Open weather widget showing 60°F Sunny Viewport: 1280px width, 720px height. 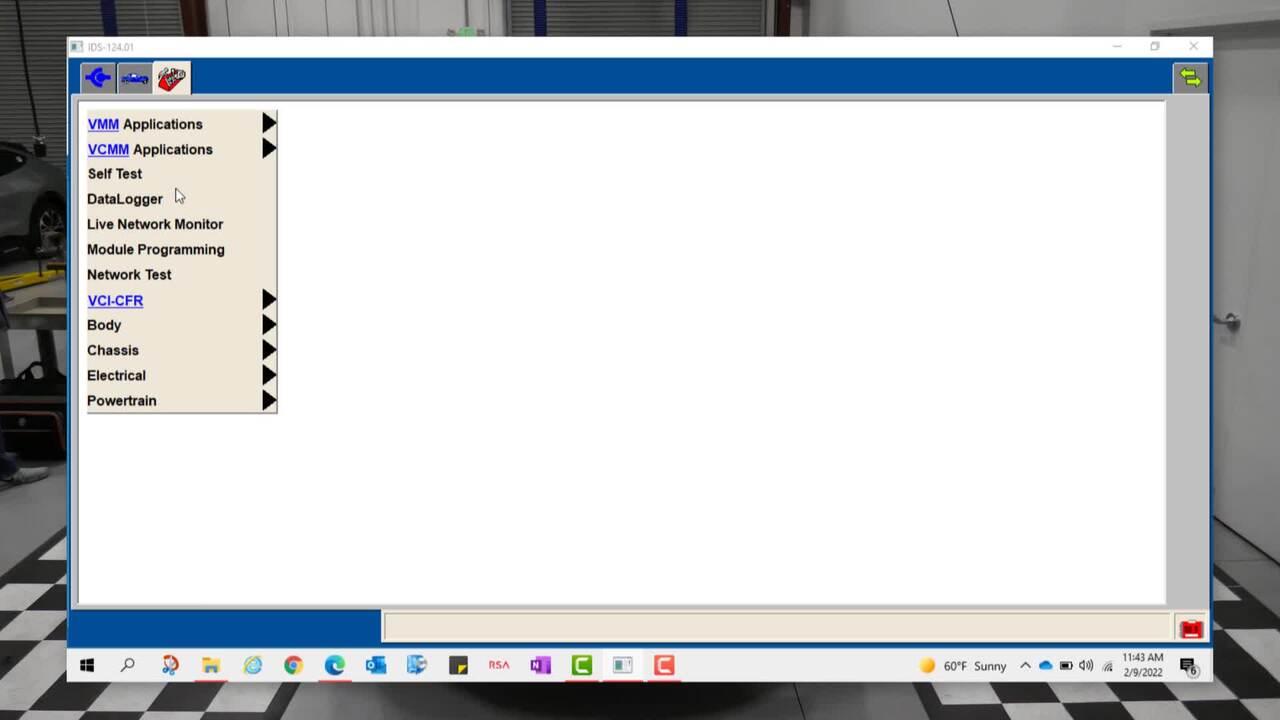pos(962,666)
